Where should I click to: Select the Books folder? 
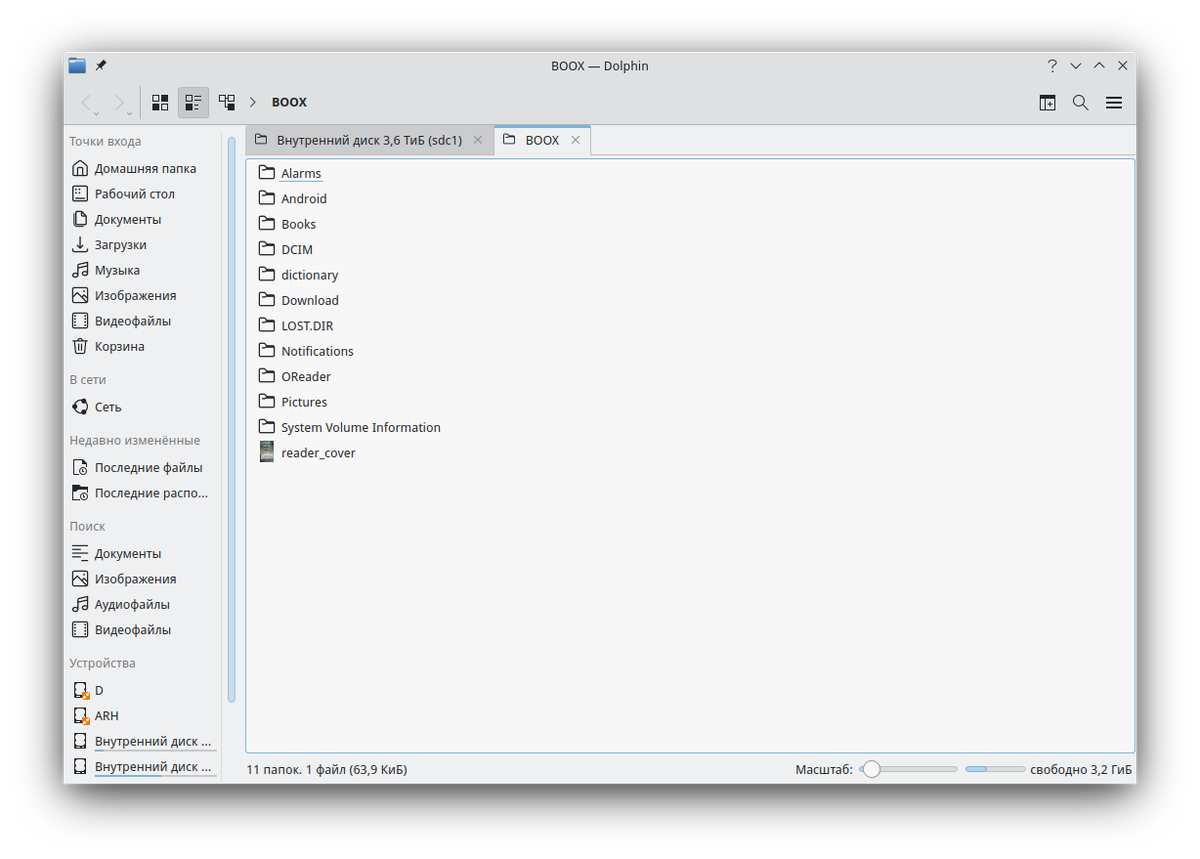point(287,224)
